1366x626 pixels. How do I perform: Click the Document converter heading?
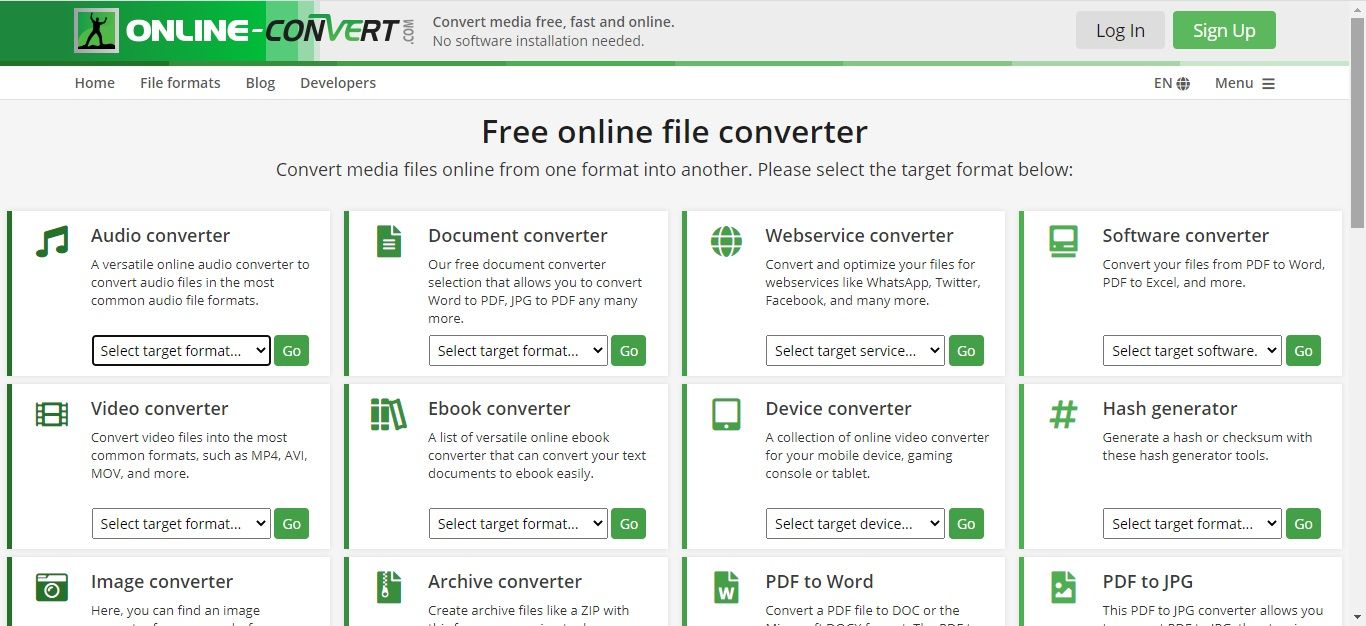(518, 236)
